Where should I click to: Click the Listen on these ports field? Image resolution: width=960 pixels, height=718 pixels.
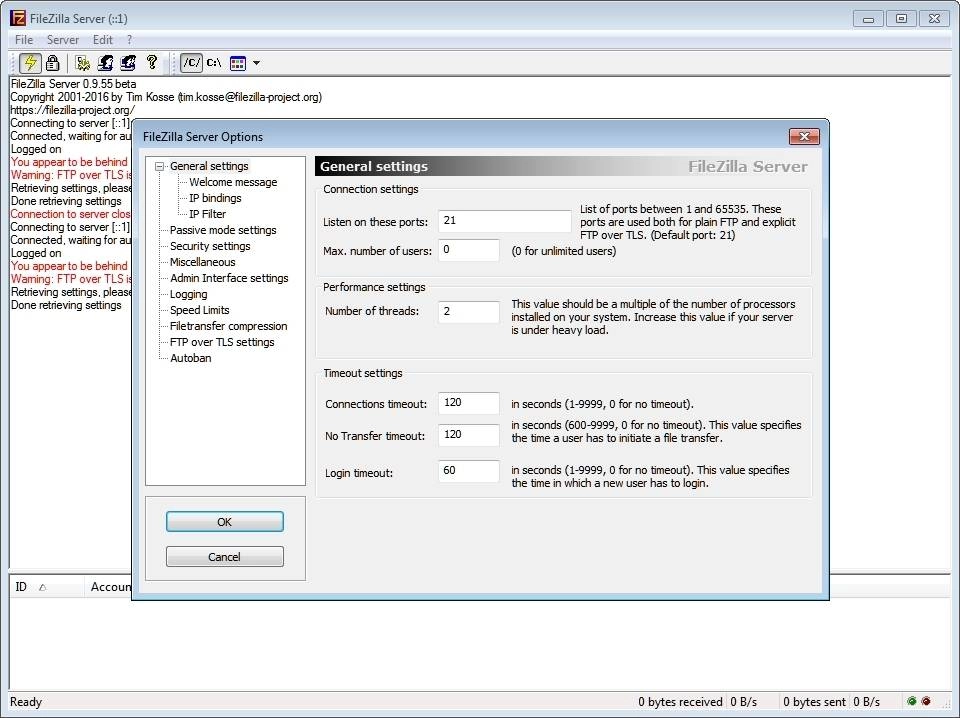click(504, 221)
